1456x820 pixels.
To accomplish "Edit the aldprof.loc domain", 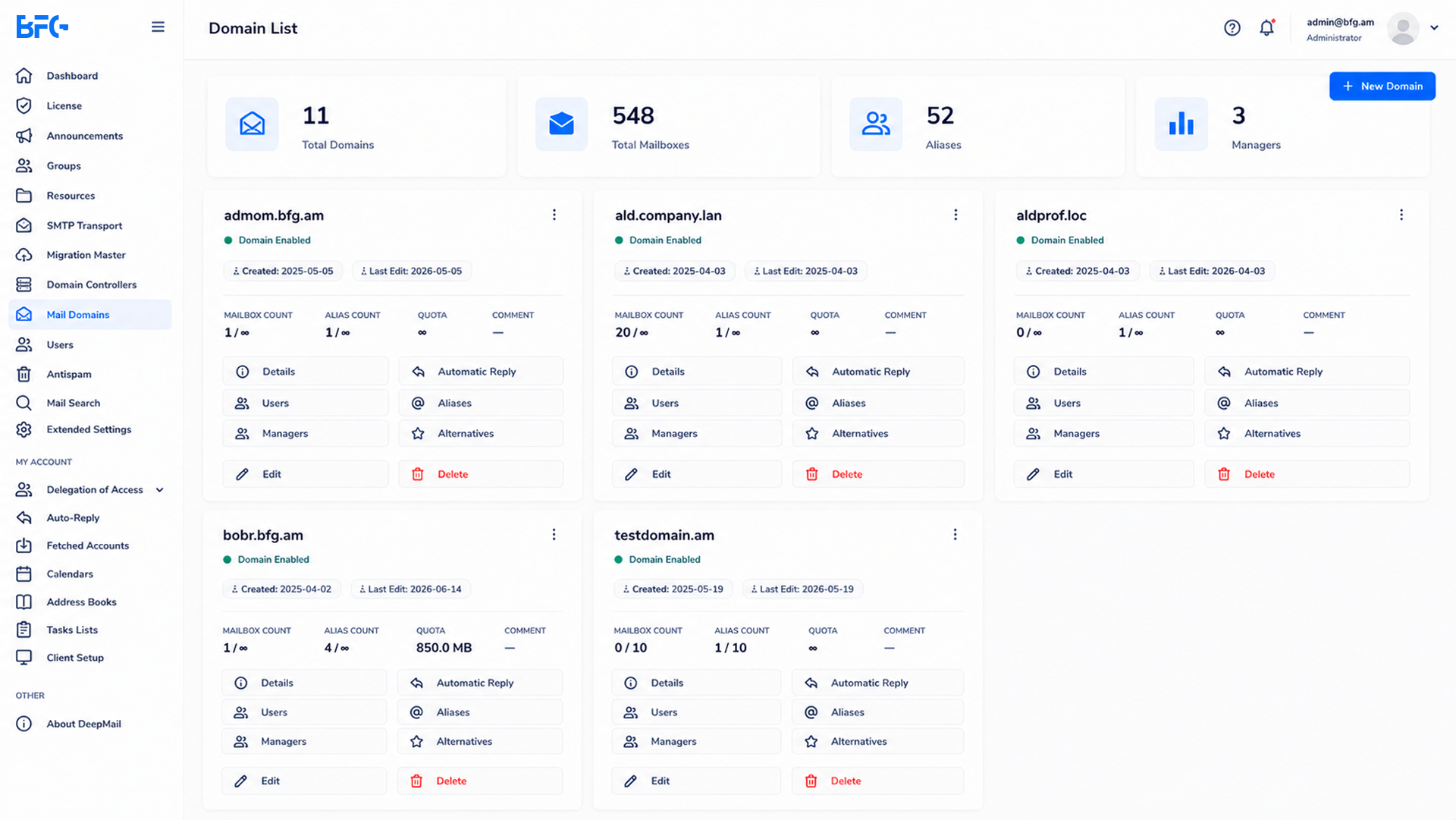I will (x=1104, y=474).
